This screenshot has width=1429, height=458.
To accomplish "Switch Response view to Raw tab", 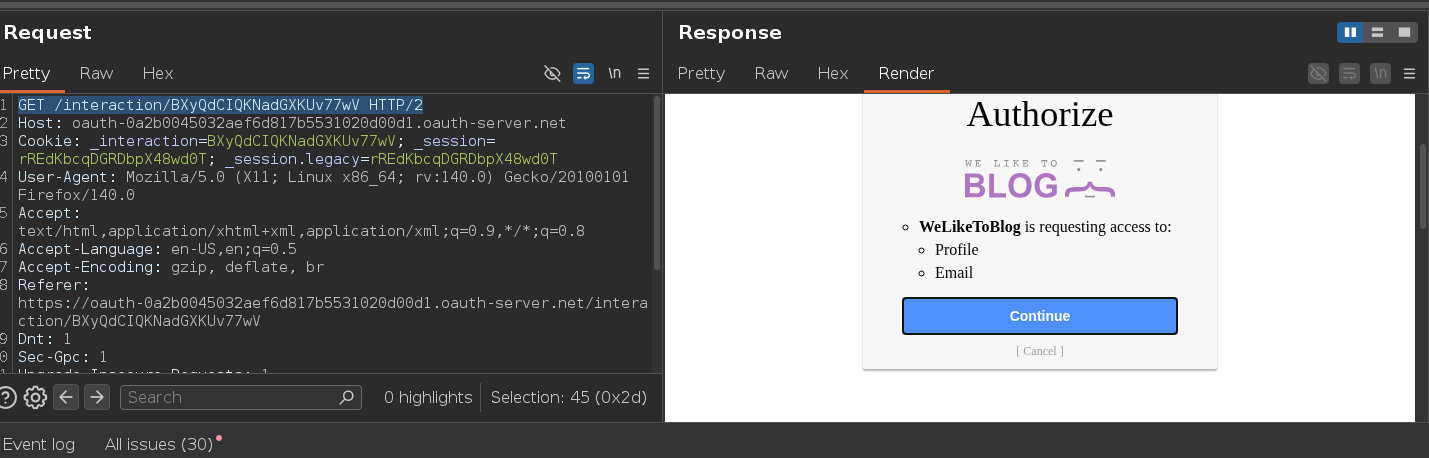I will click(x=771, y=73).
